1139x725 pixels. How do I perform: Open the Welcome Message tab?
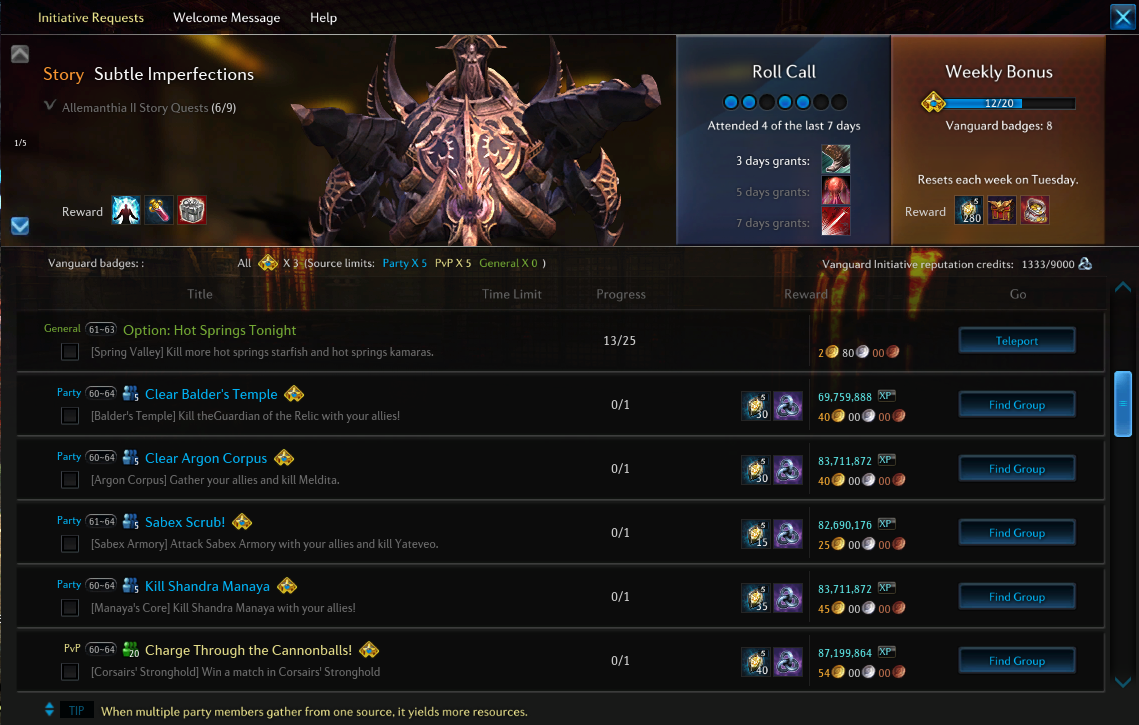coord(227,17)
